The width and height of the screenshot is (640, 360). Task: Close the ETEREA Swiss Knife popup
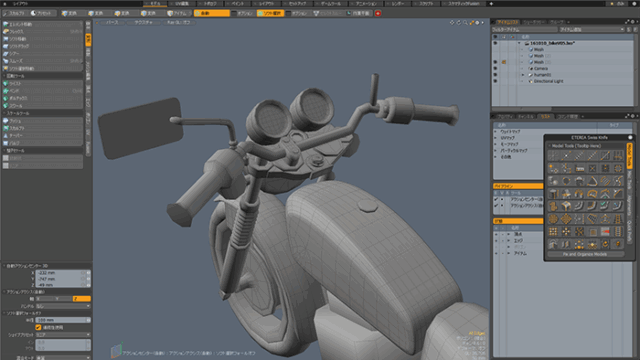pos(630,138)
